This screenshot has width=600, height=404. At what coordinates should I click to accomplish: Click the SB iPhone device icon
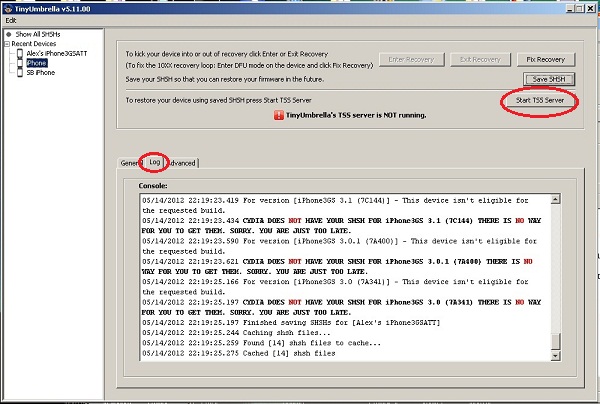click(20, 73)
